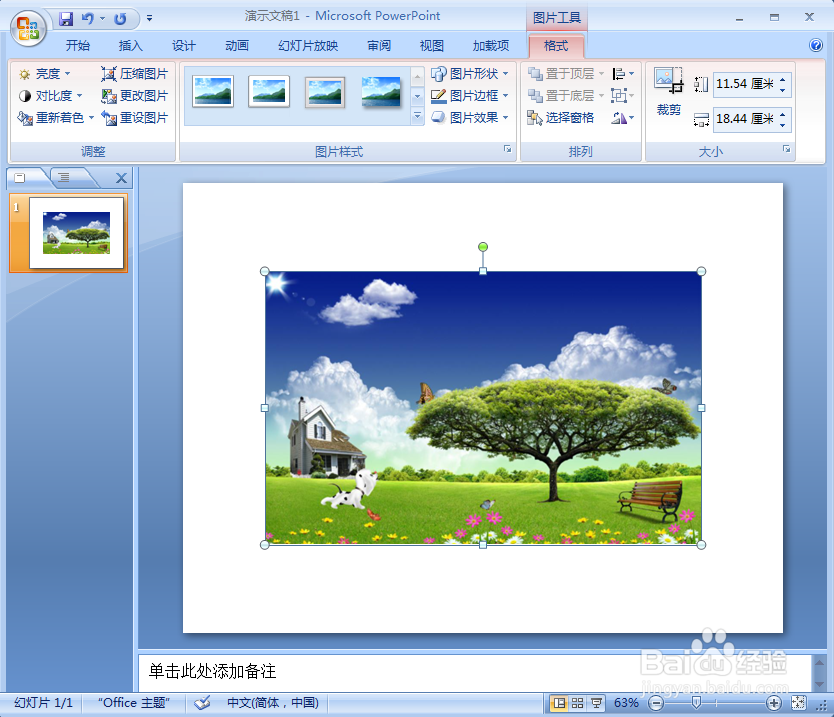Open the 对比度 contrast dropdown
The image size is (834, 717).
click(50, 96)
